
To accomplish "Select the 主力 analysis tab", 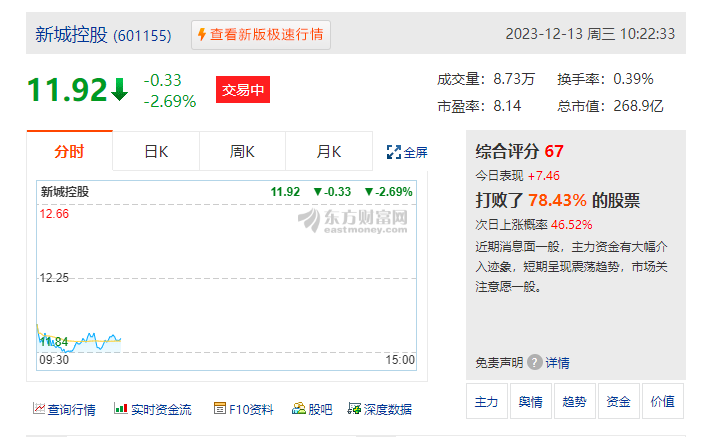I will 487,401.
